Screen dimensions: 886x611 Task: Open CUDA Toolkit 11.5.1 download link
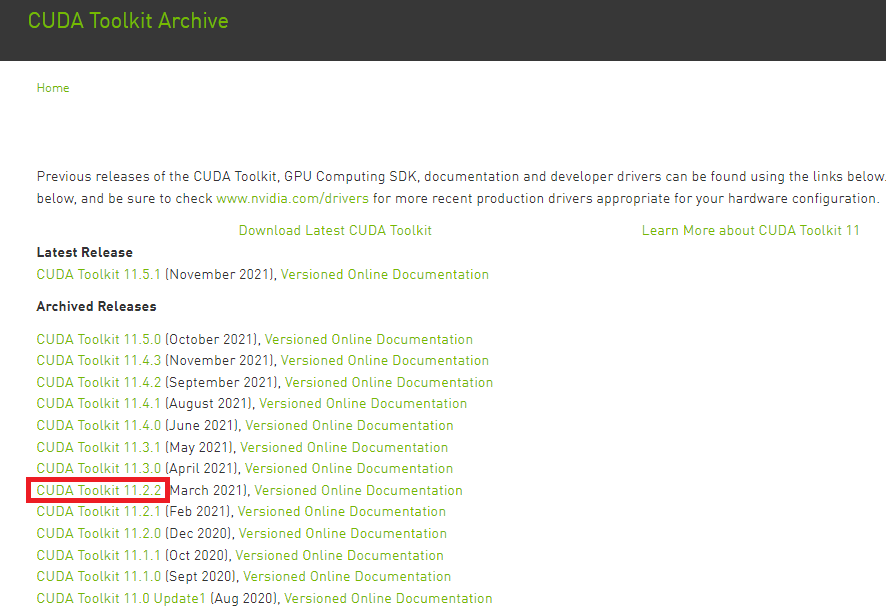[98, 275]
